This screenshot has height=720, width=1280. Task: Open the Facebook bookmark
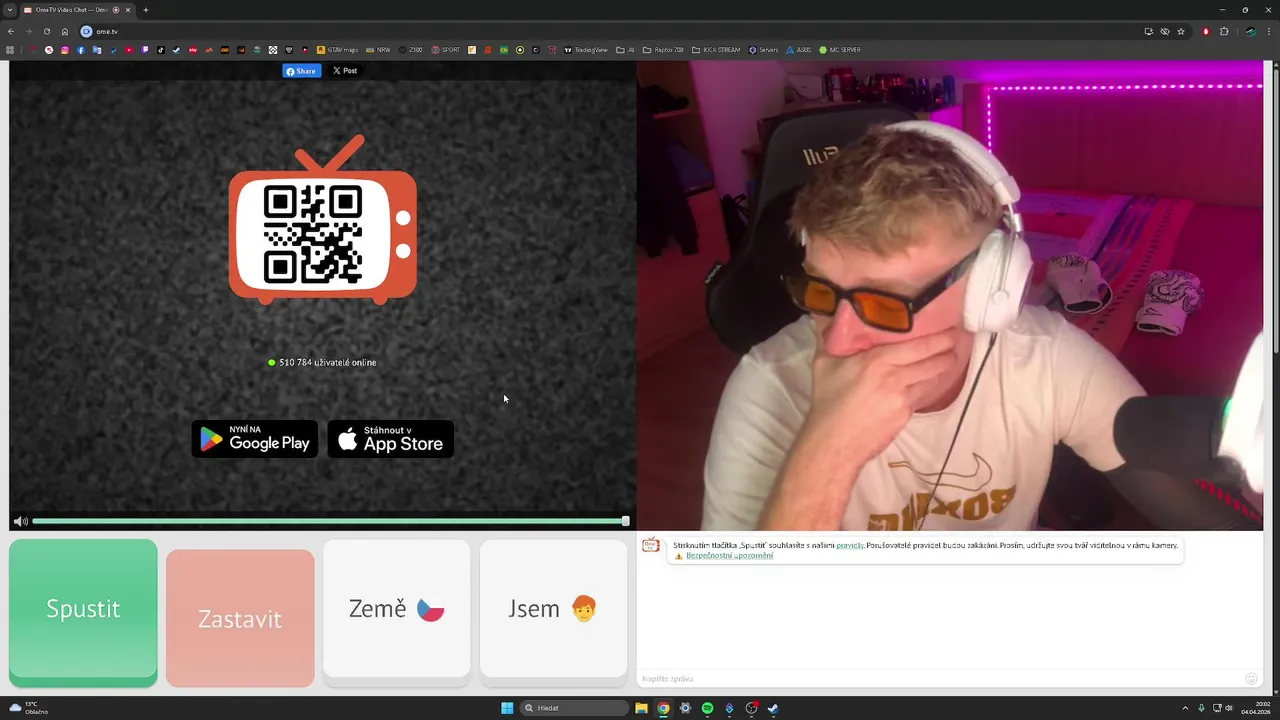pos(81,50)
